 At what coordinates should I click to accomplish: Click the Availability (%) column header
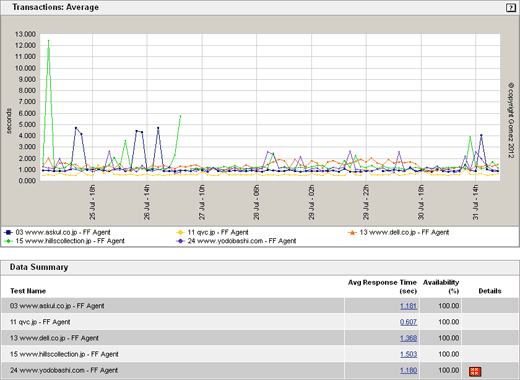pyautogui.click(x=441, y=287)
